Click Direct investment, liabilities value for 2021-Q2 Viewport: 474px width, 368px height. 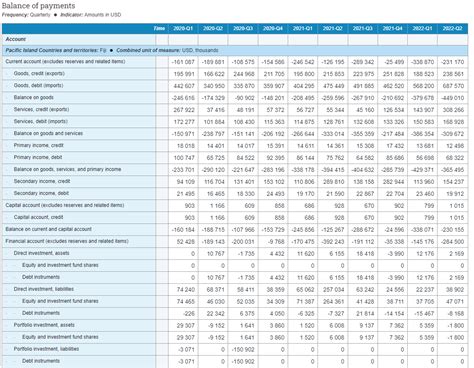click(334, 290)
